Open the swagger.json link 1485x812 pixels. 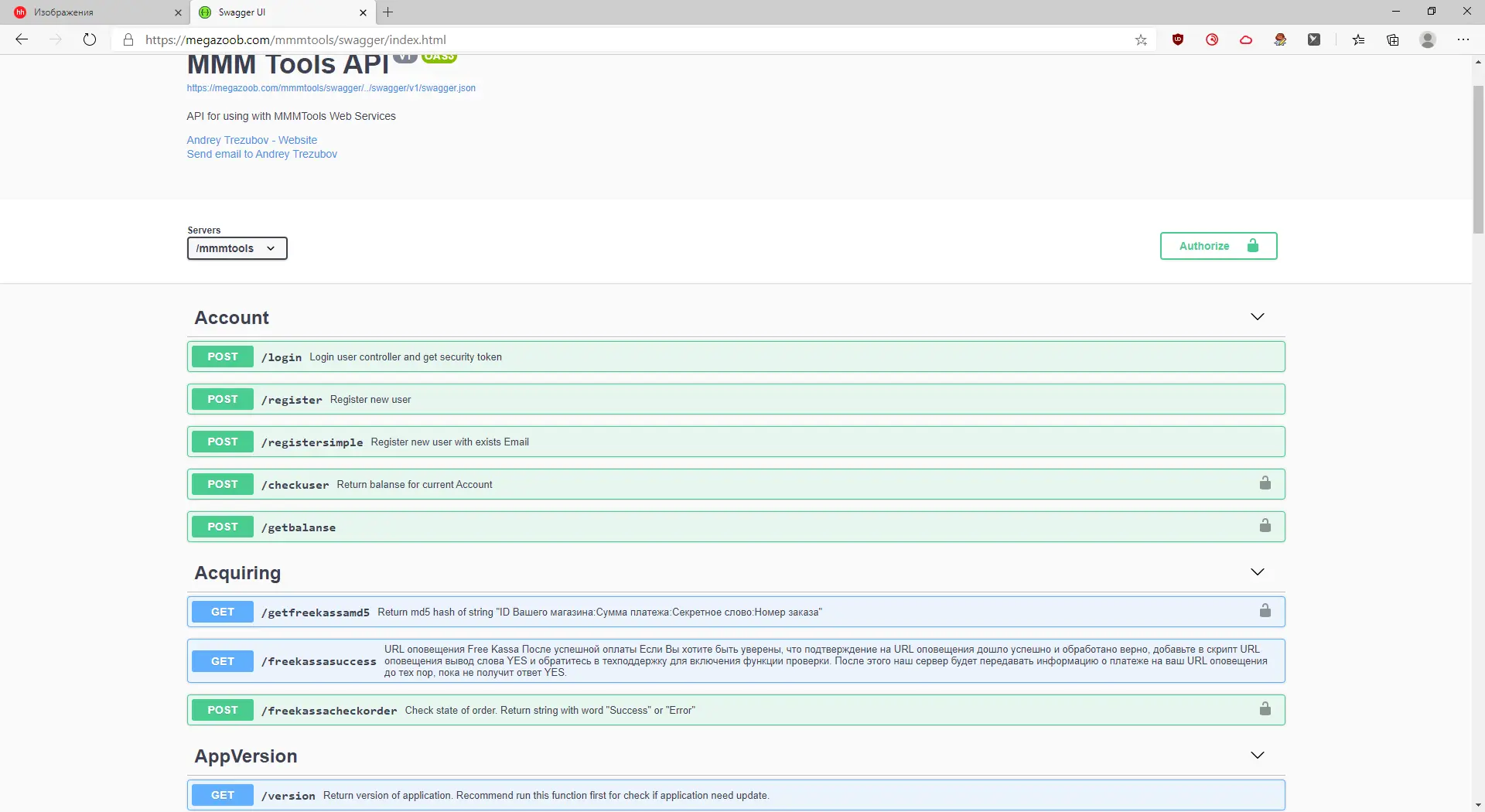[331, 88]
